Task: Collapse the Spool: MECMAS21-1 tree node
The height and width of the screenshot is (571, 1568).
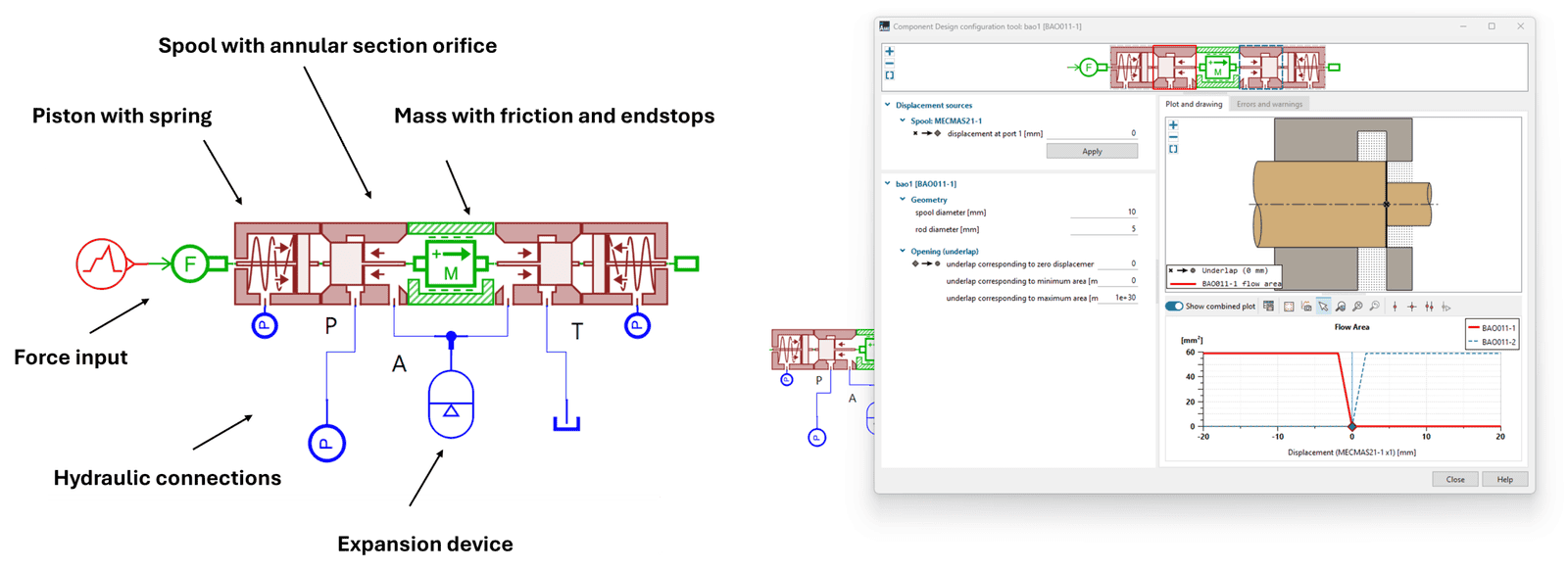Action: [x=903, y=121]
